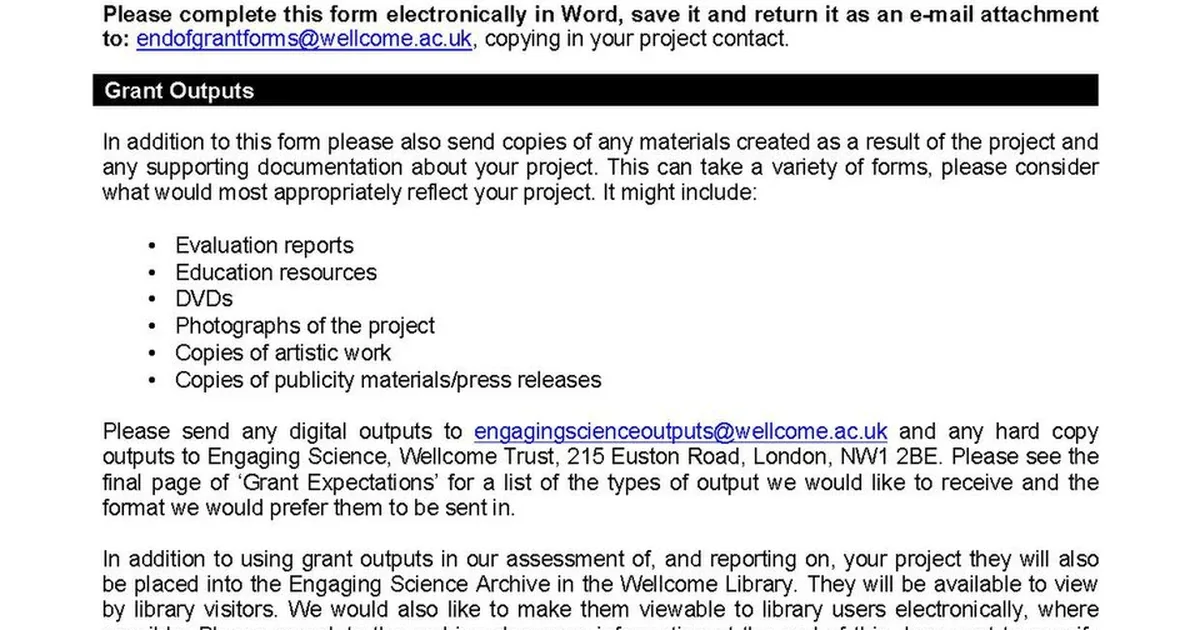Open the endofgrantforms@wellcome.ac.uk email link
Screen dimensions: 1200x630
303,40
